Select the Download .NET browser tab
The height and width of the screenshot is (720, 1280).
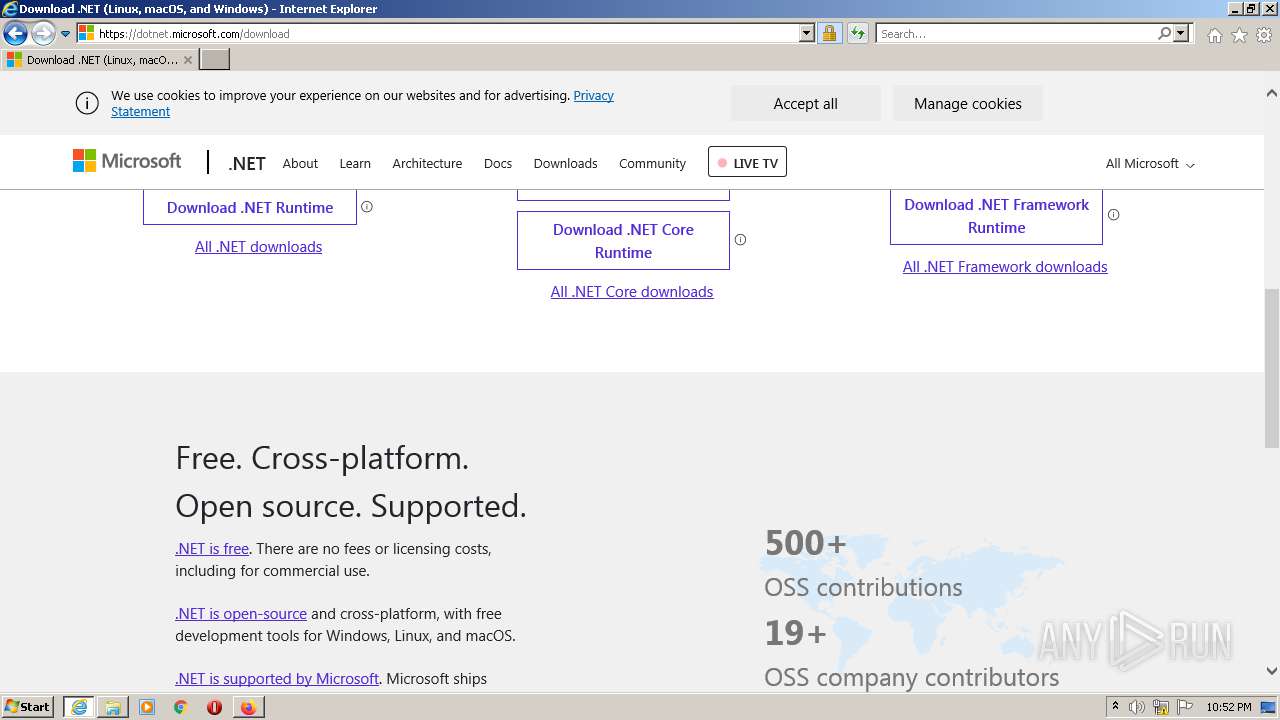(x=99, y=59)
